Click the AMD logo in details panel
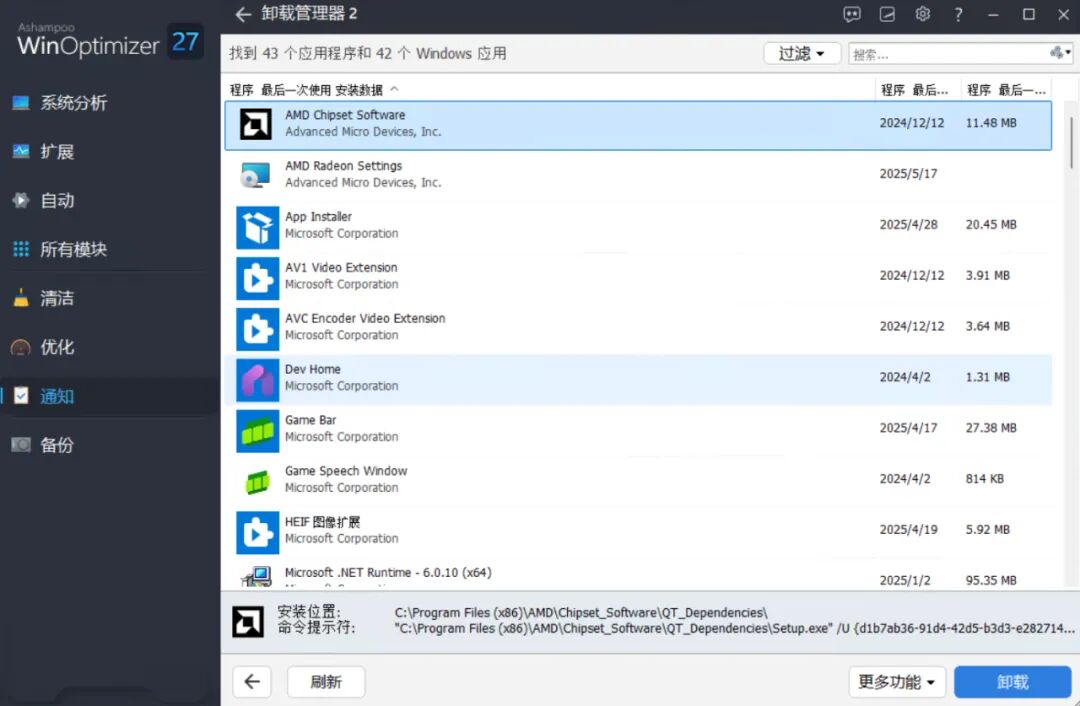 click(247, 621)
